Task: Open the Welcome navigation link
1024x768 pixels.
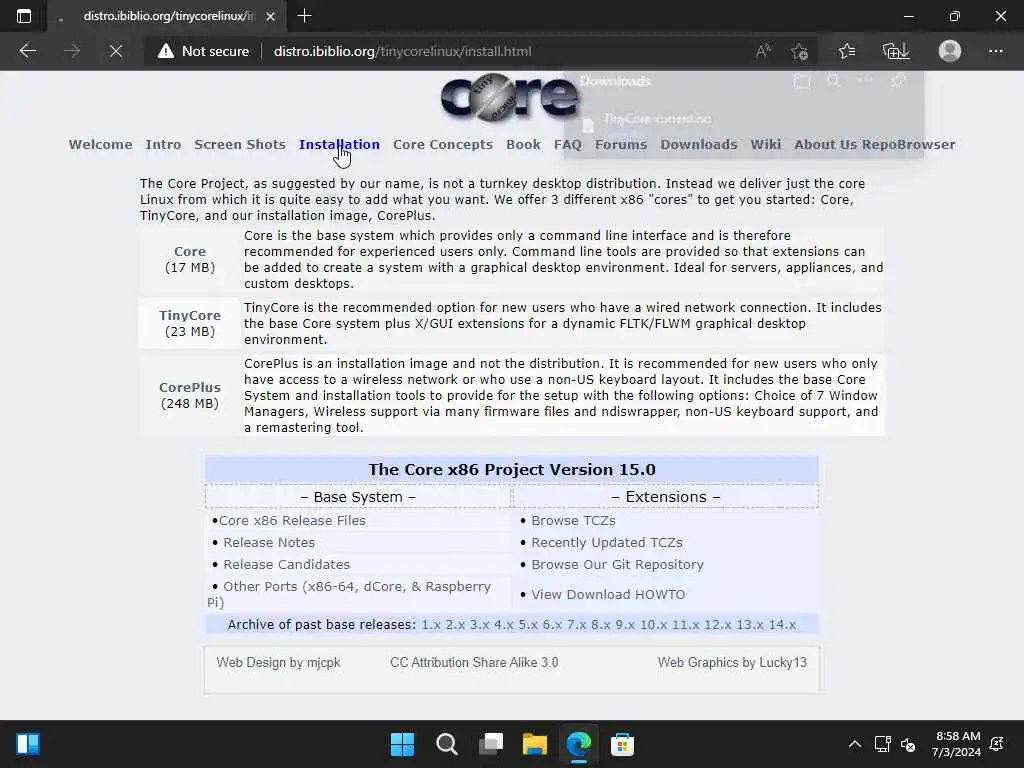Action: tap(101, 144)
